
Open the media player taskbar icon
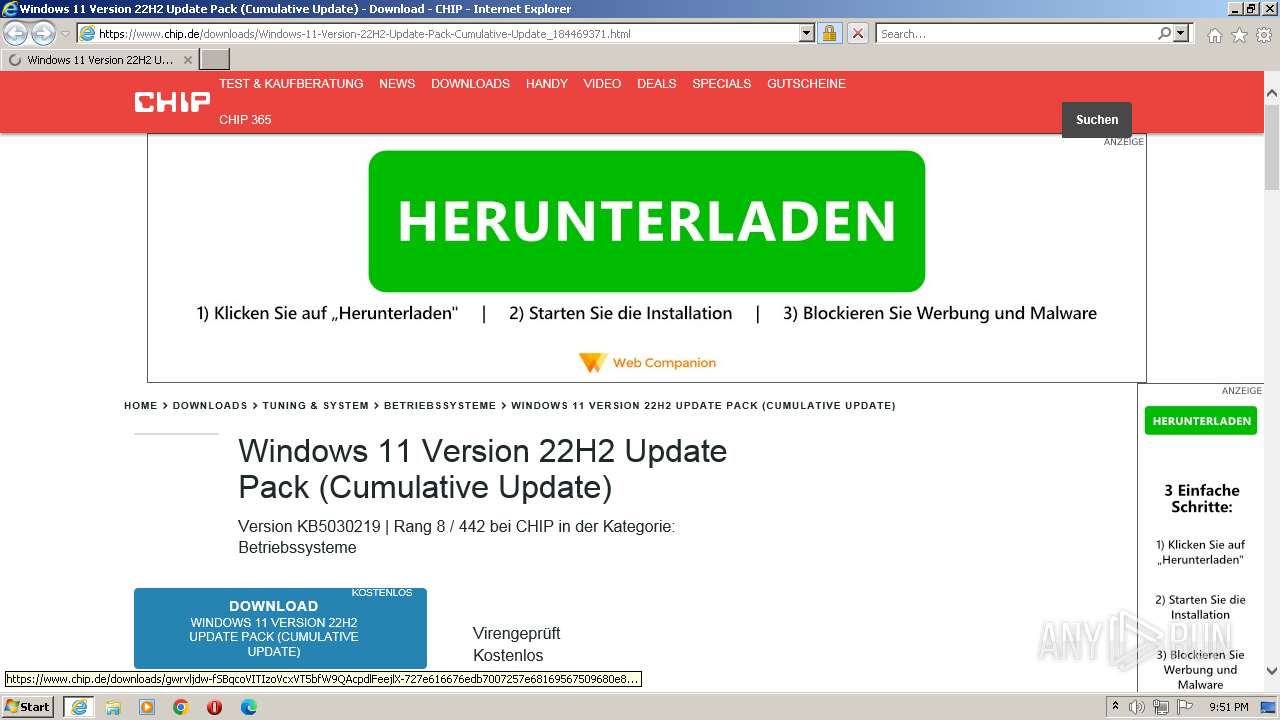147,707
